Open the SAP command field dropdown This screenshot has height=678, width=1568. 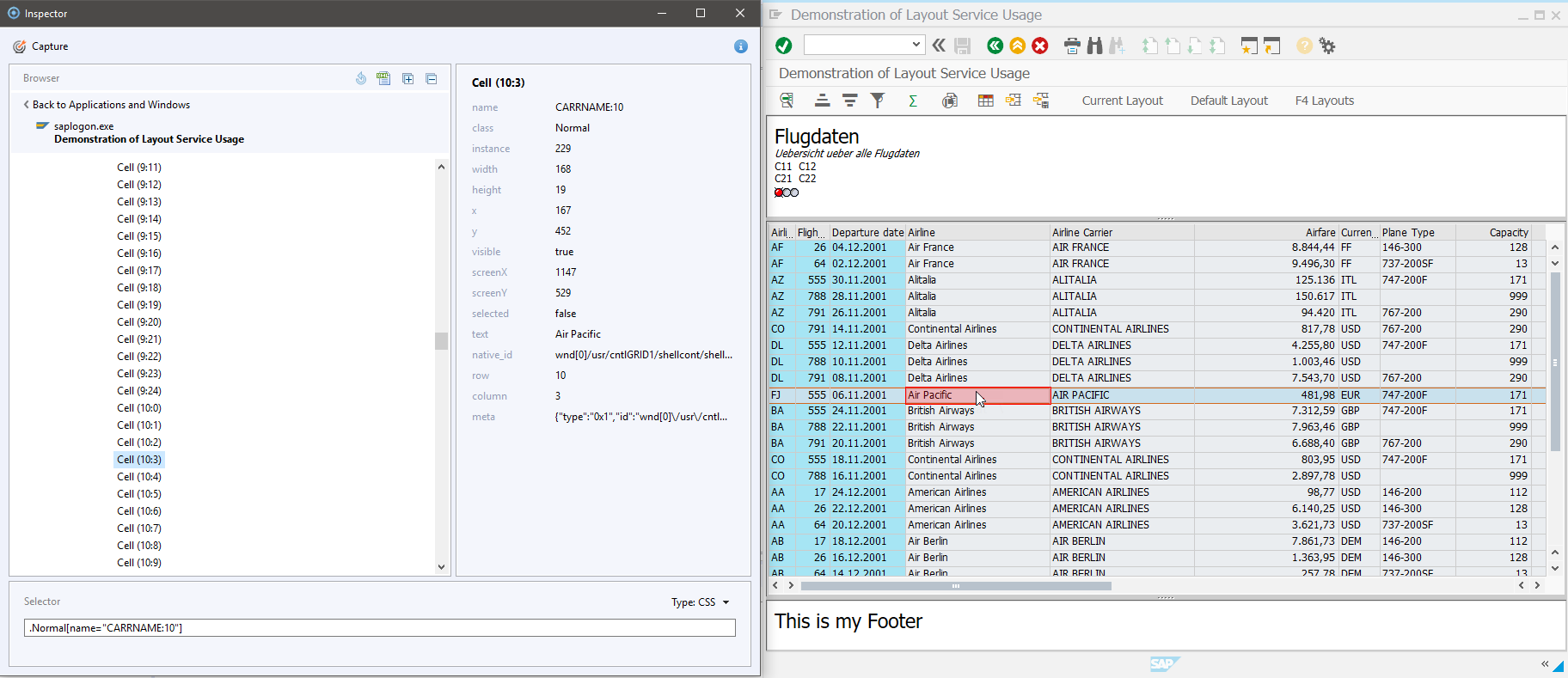pos(916,45)
